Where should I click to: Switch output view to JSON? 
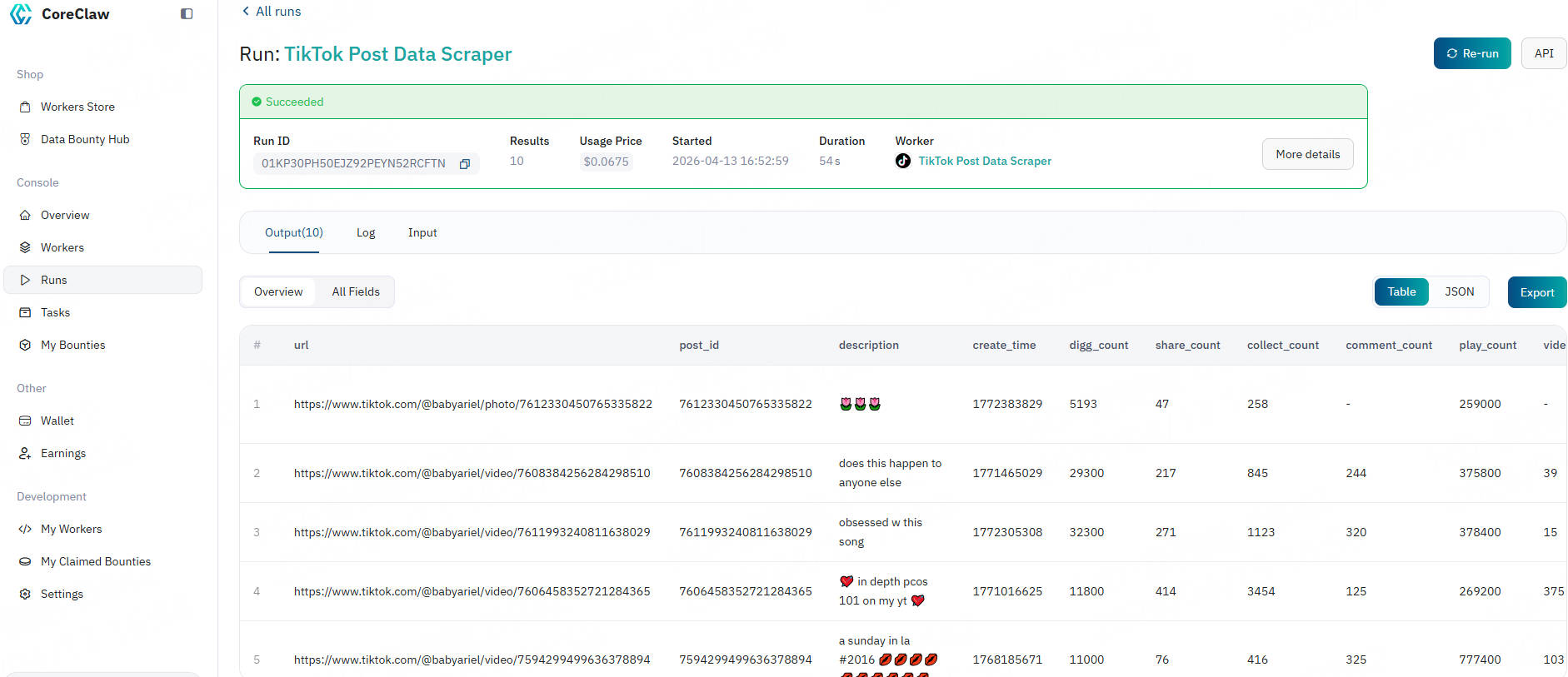click(x=1459, y=292)
